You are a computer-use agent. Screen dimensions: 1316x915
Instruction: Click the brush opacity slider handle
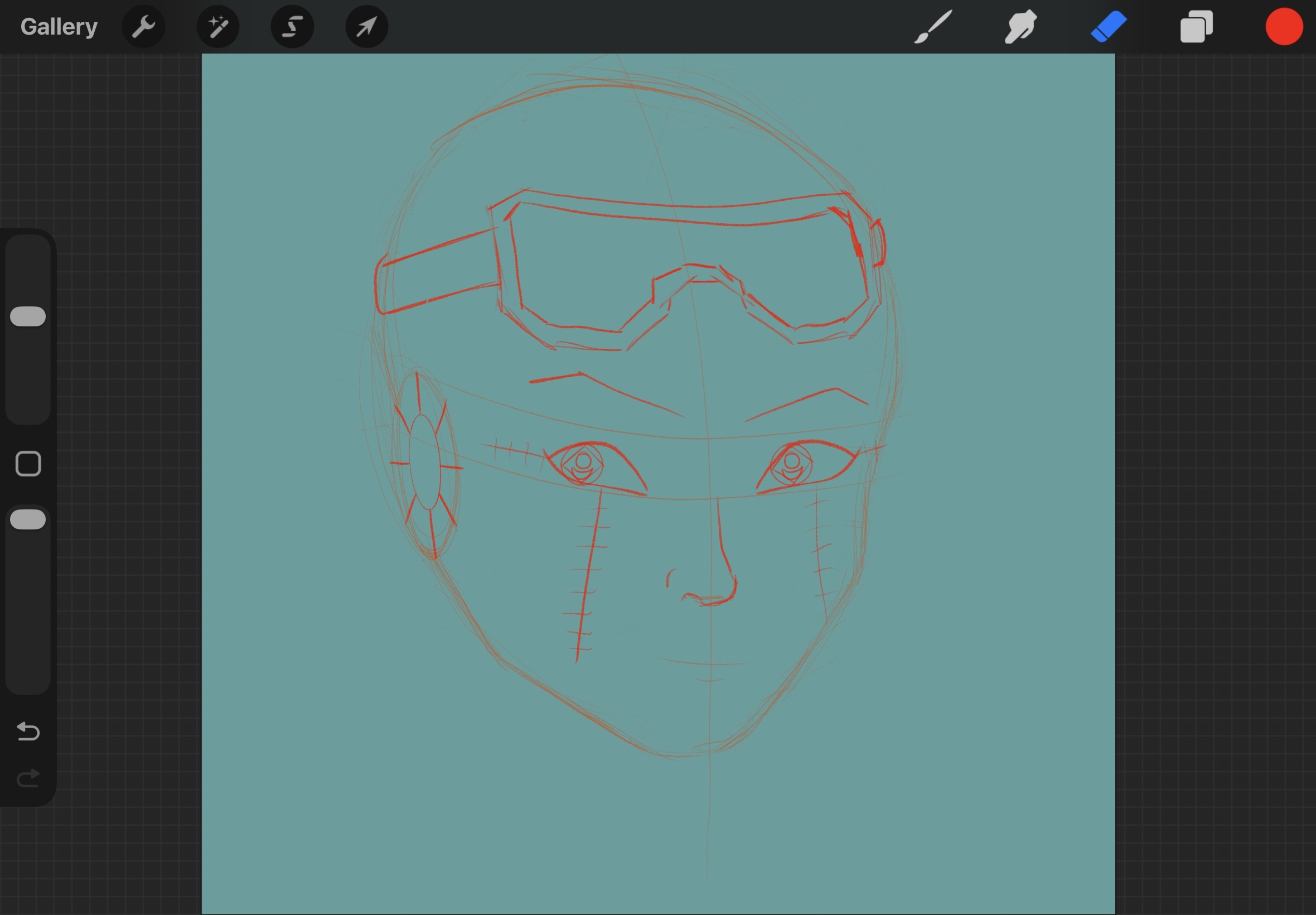28,519
